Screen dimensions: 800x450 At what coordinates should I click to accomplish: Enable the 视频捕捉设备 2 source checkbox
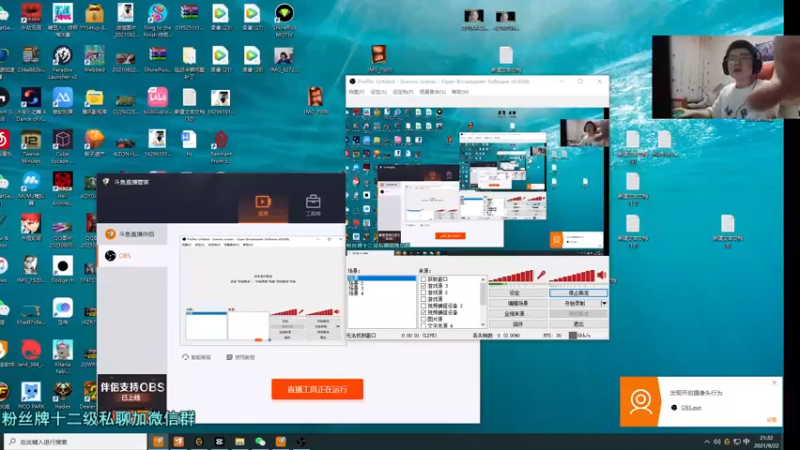click(423, 306)
